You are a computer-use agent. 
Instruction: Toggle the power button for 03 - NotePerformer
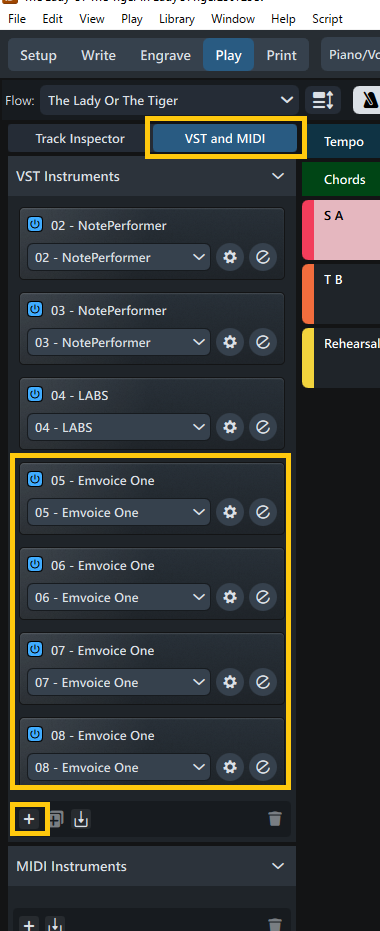pos(35,310)
